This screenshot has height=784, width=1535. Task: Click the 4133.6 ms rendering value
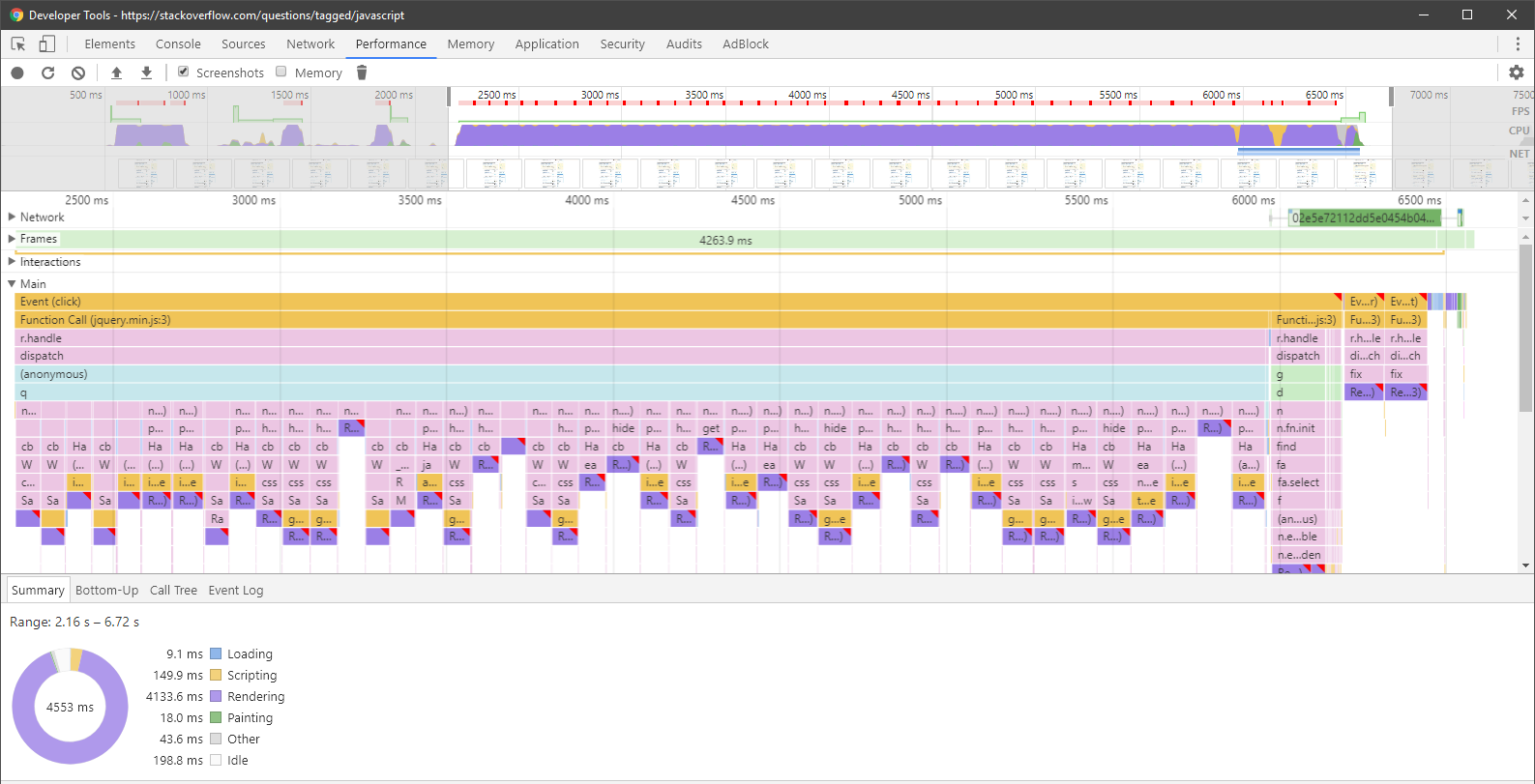coord(174,696)
